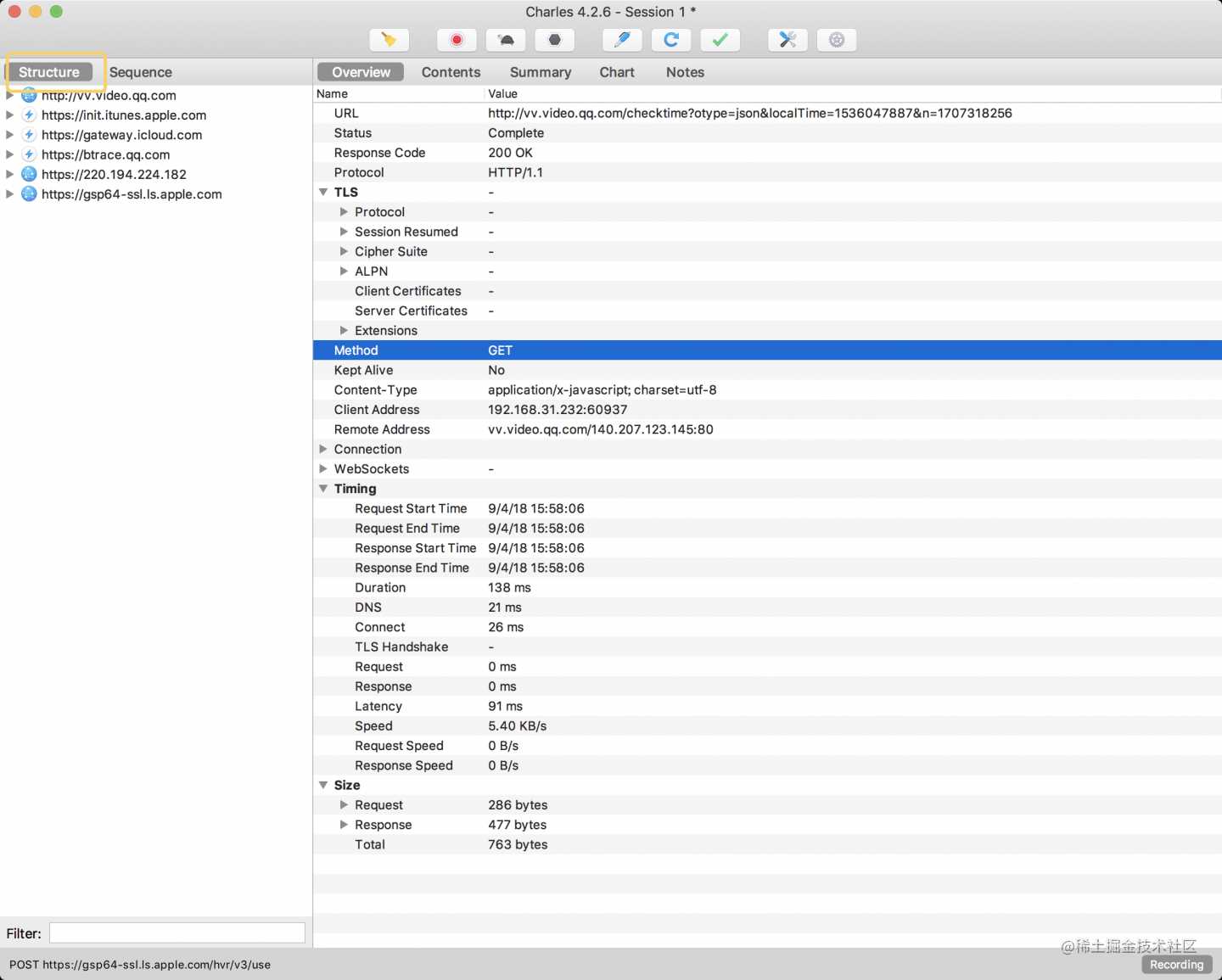Select the Status Complete row

click(x=767, y=132)
